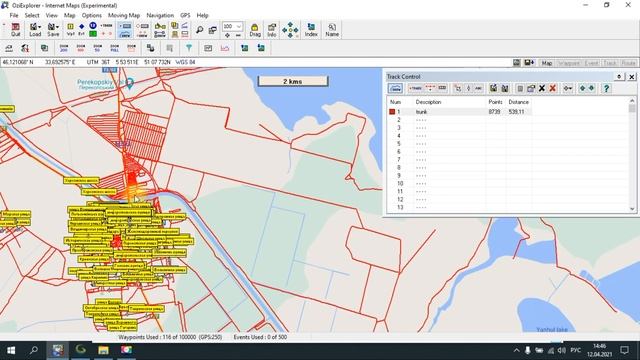Viewport: 640px width, 360px height.
Task: Click the Quit toolbar icon
Action: 16,30
